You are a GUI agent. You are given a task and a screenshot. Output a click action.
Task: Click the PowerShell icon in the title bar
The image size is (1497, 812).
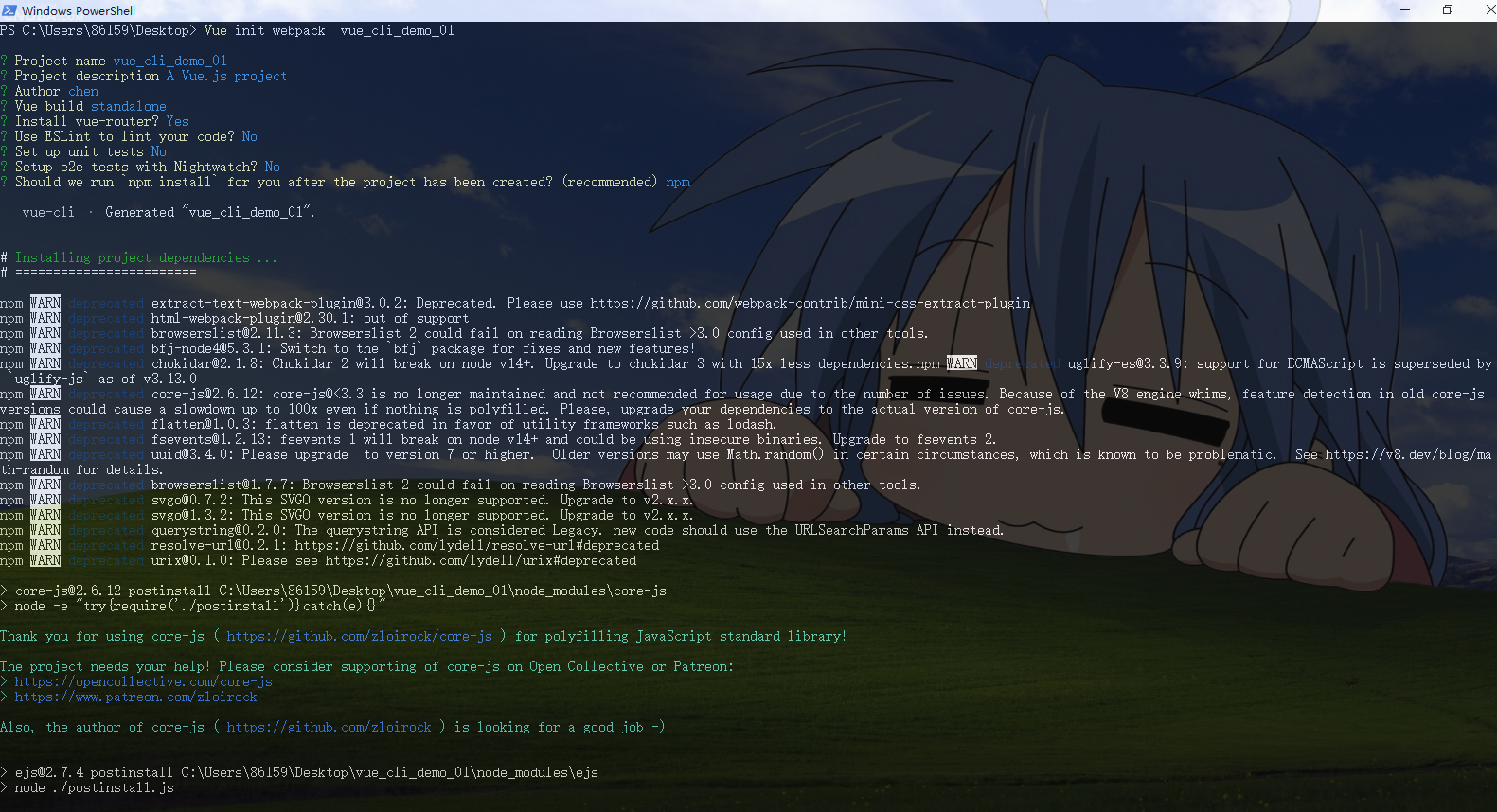[x=9, y=10]
